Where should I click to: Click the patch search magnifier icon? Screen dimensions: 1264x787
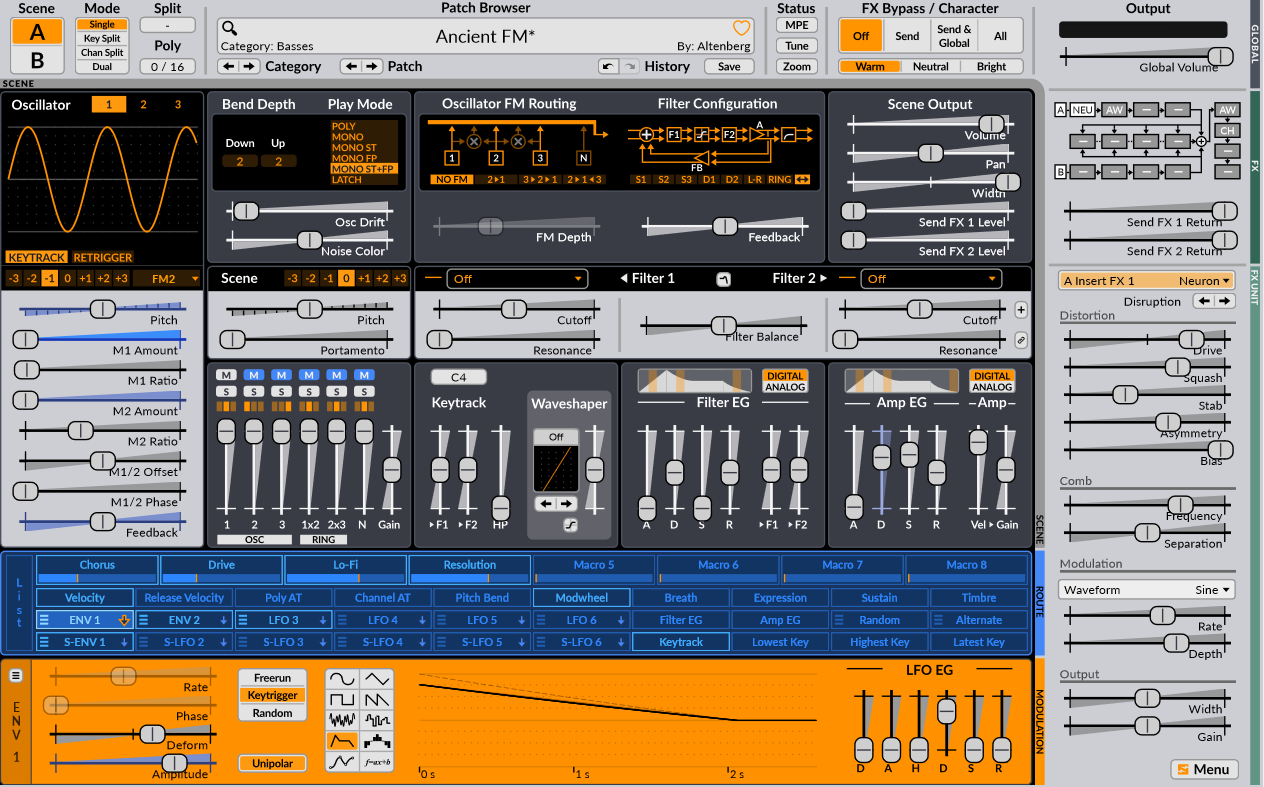click(230, 28)
